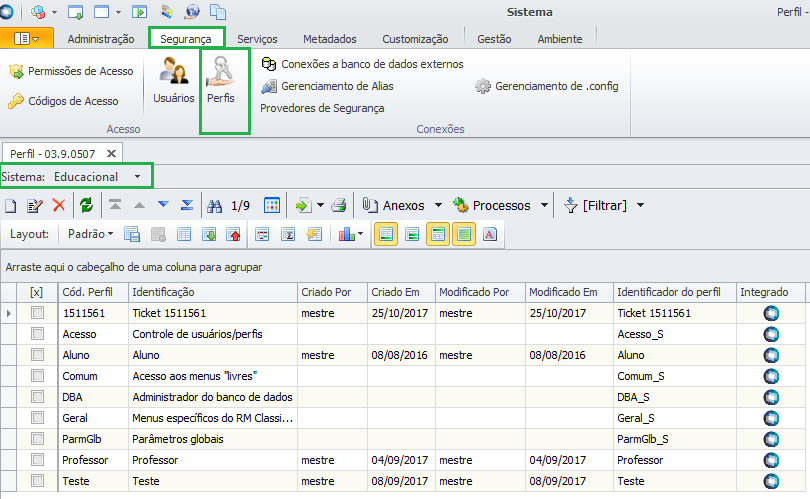The width and height of the screenshot is (810, 499).
Task: Open Gerenciamento de .config
Action: pyautogui.click(x=547, y=86)
